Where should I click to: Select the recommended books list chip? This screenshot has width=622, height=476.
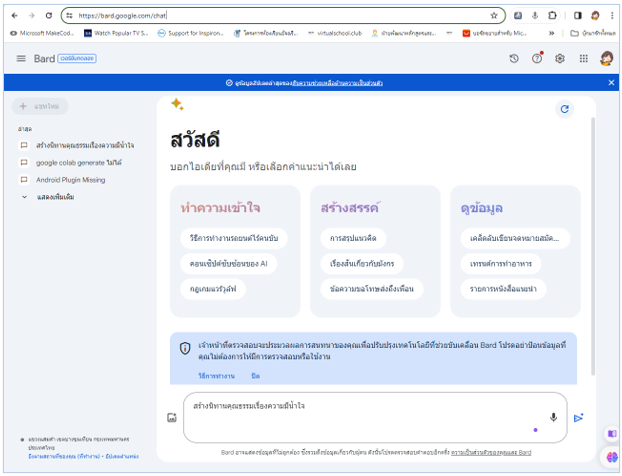point(503,289)
